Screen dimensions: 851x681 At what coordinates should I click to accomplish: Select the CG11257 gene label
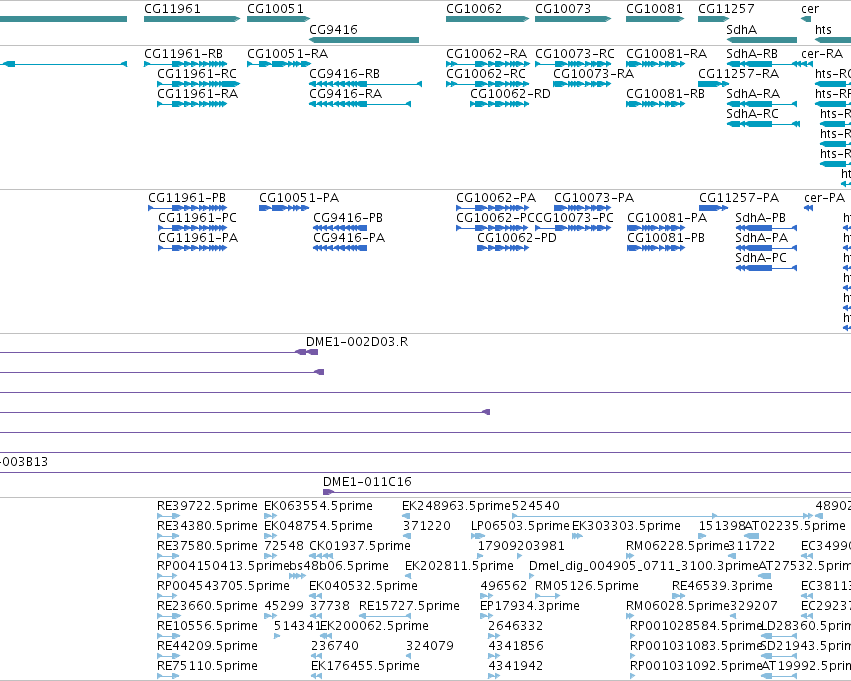726,9
